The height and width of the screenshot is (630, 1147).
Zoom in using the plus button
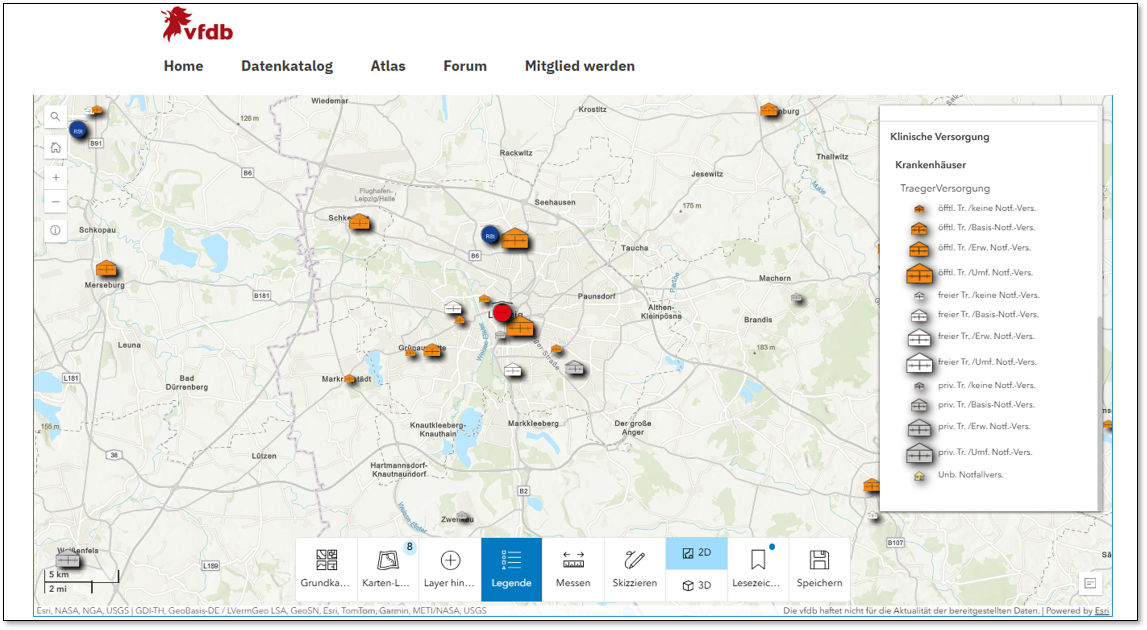point(55,177)
